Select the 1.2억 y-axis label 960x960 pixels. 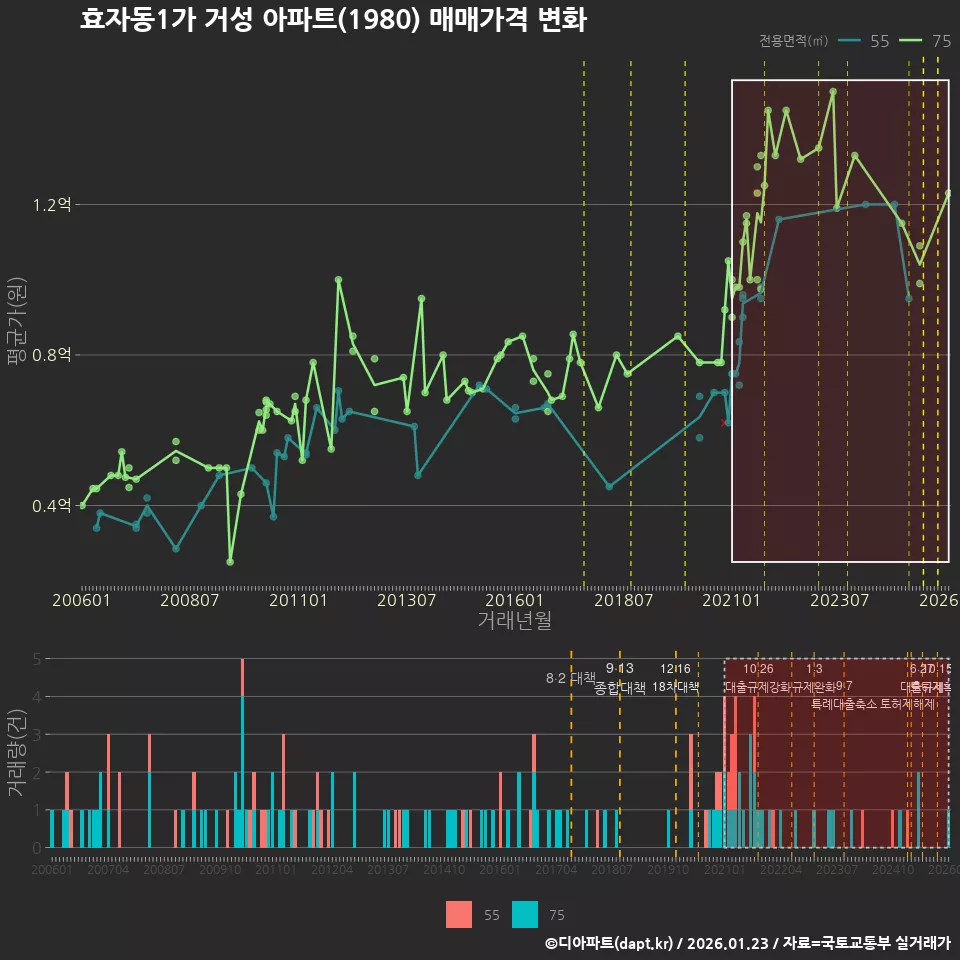[52, 204]
